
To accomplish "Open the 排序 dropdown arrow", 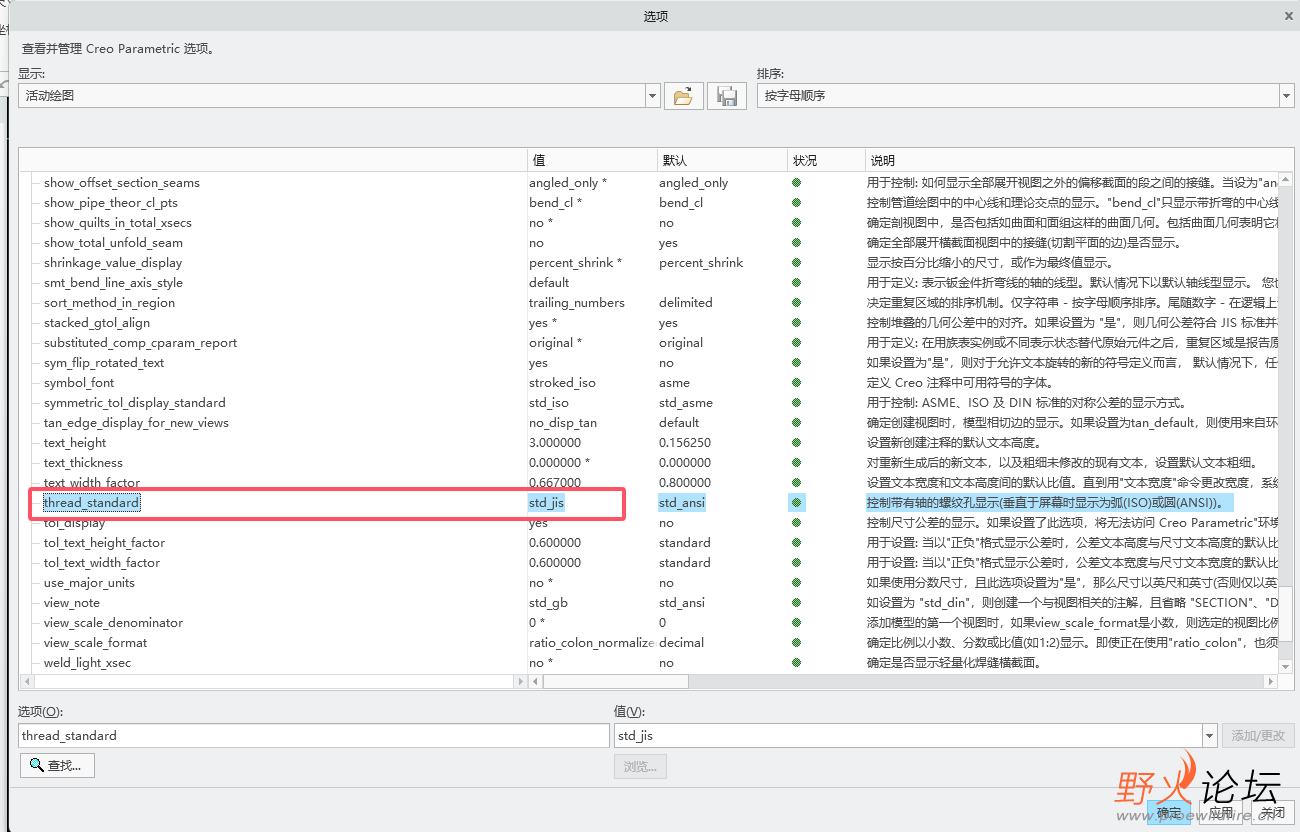I will [1287, 96].
